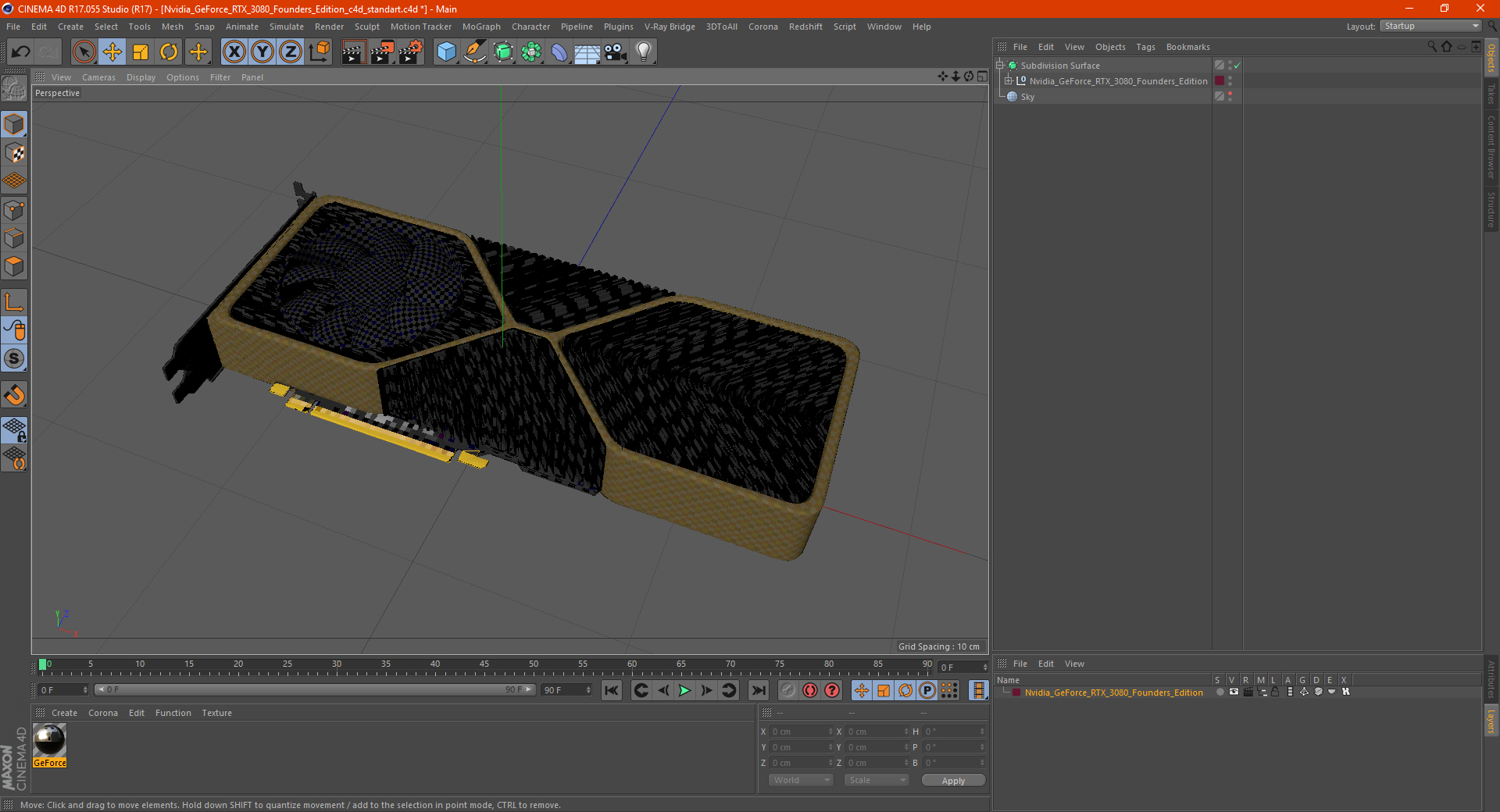
Task: Switch to Texture mode
Action: click(x=14, y=153)
